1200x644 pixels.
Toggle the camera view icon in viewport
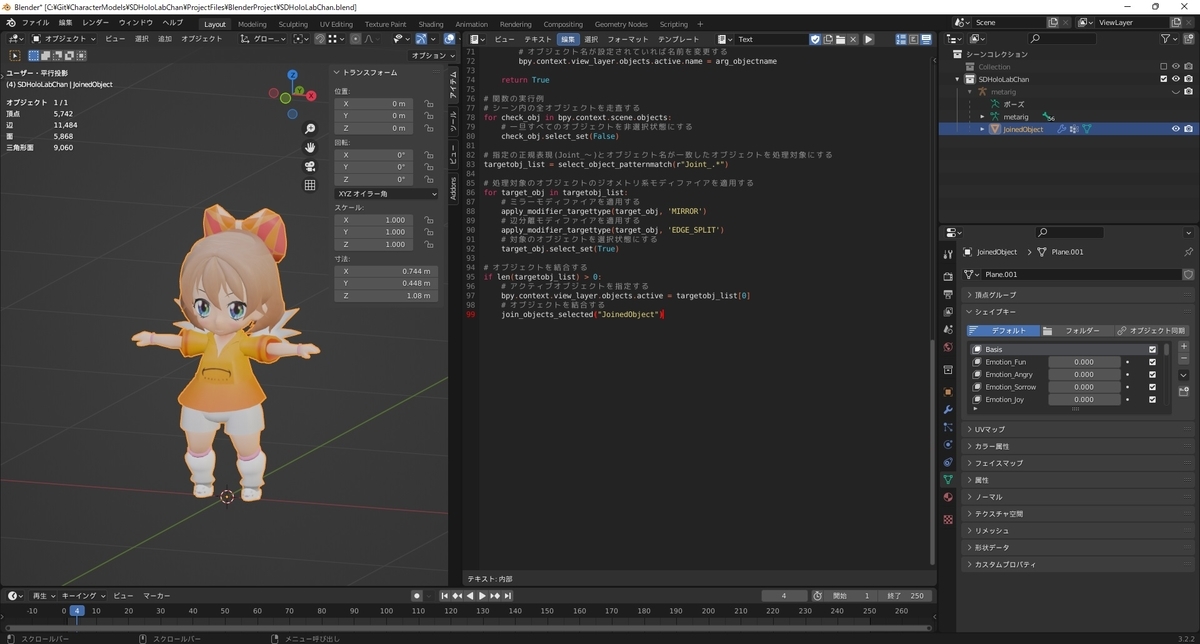point(310,166)
